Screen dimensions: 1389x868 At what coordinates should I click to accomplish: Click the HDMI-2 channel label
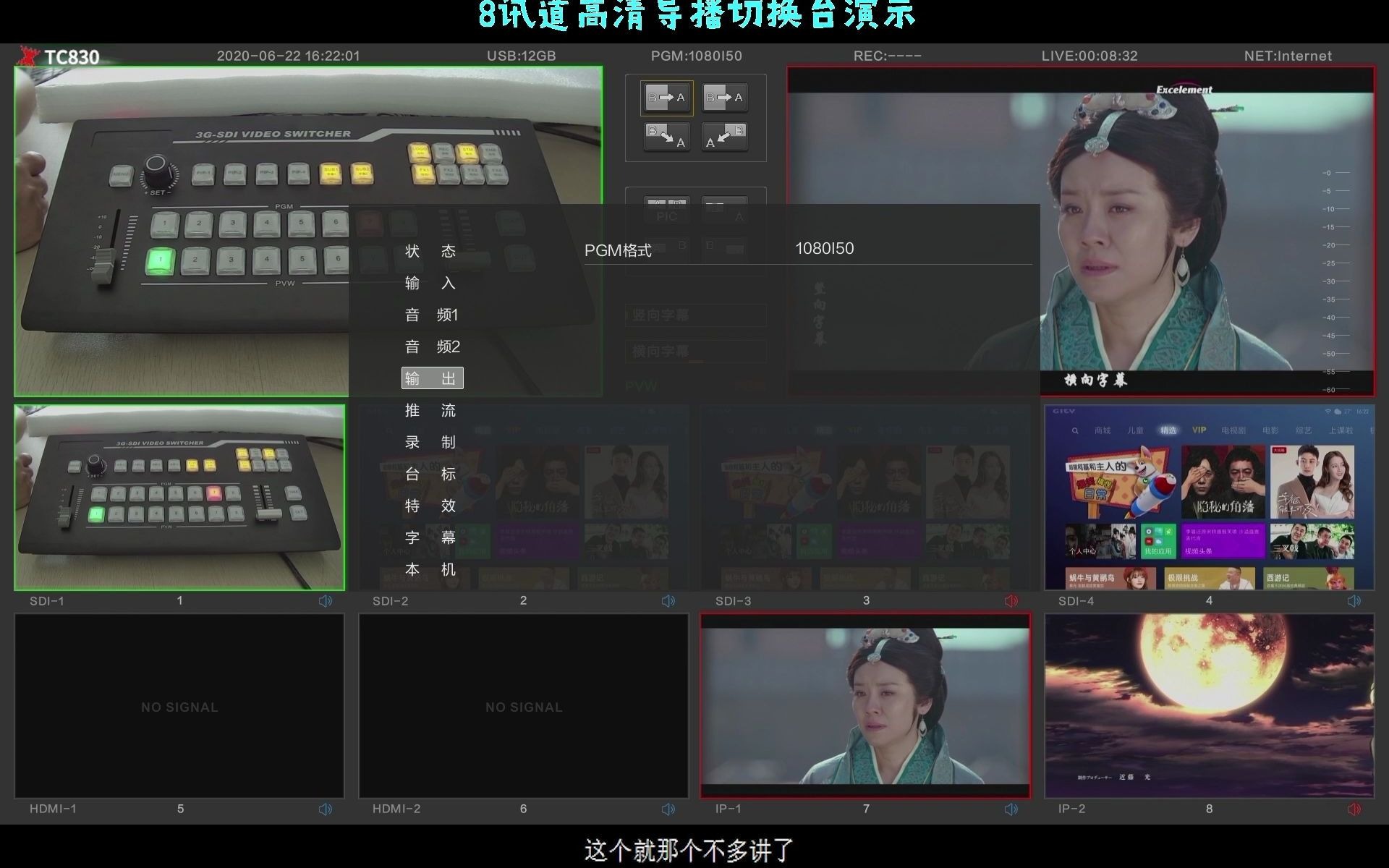(396, 809)
